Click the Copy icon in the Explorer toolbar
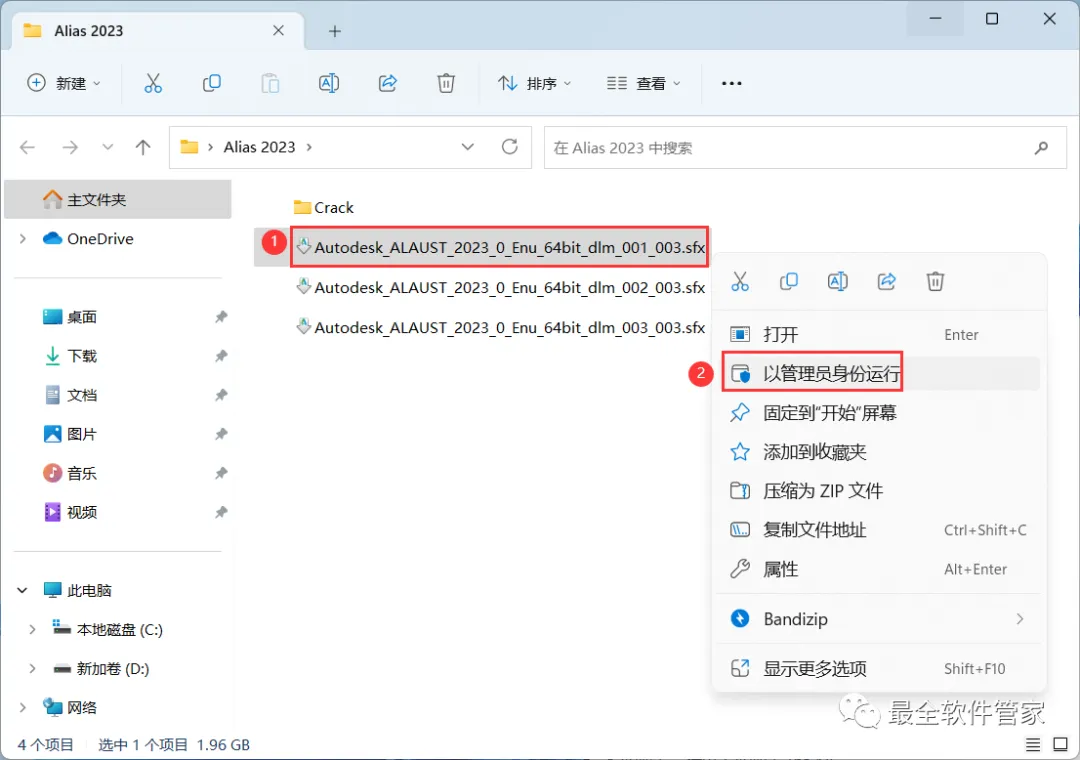The height and width of the screenshot is (760, 1080). [x=211, y=83]
